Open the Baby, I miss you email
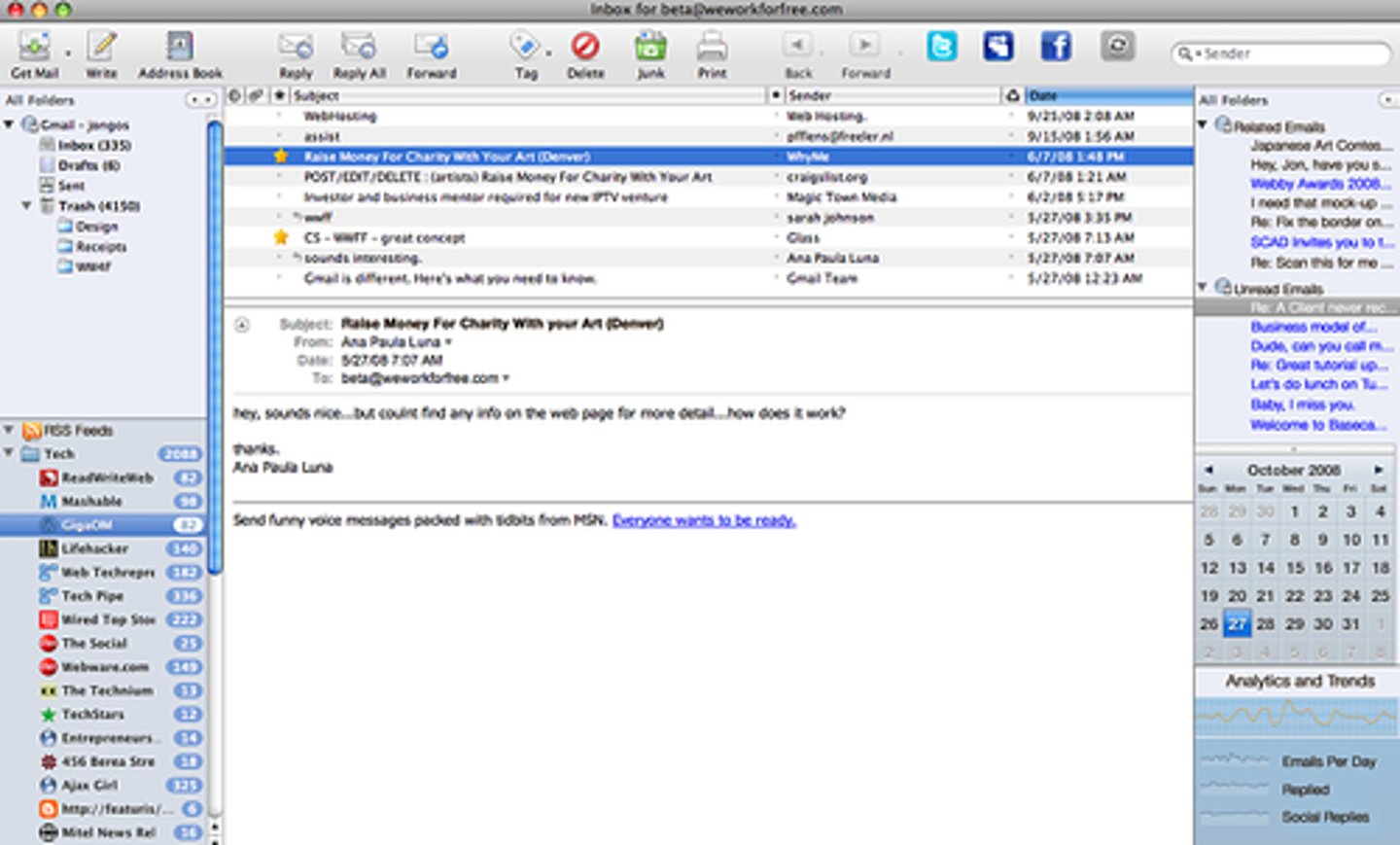Image resolution: width=1400 pixels, height=845 pixels. pyautogui.click(x=1302, y=405)
